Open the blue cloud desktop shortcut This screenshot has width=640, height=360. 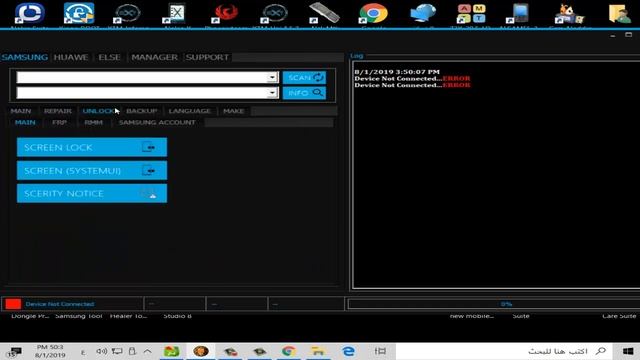click(423, 13)
